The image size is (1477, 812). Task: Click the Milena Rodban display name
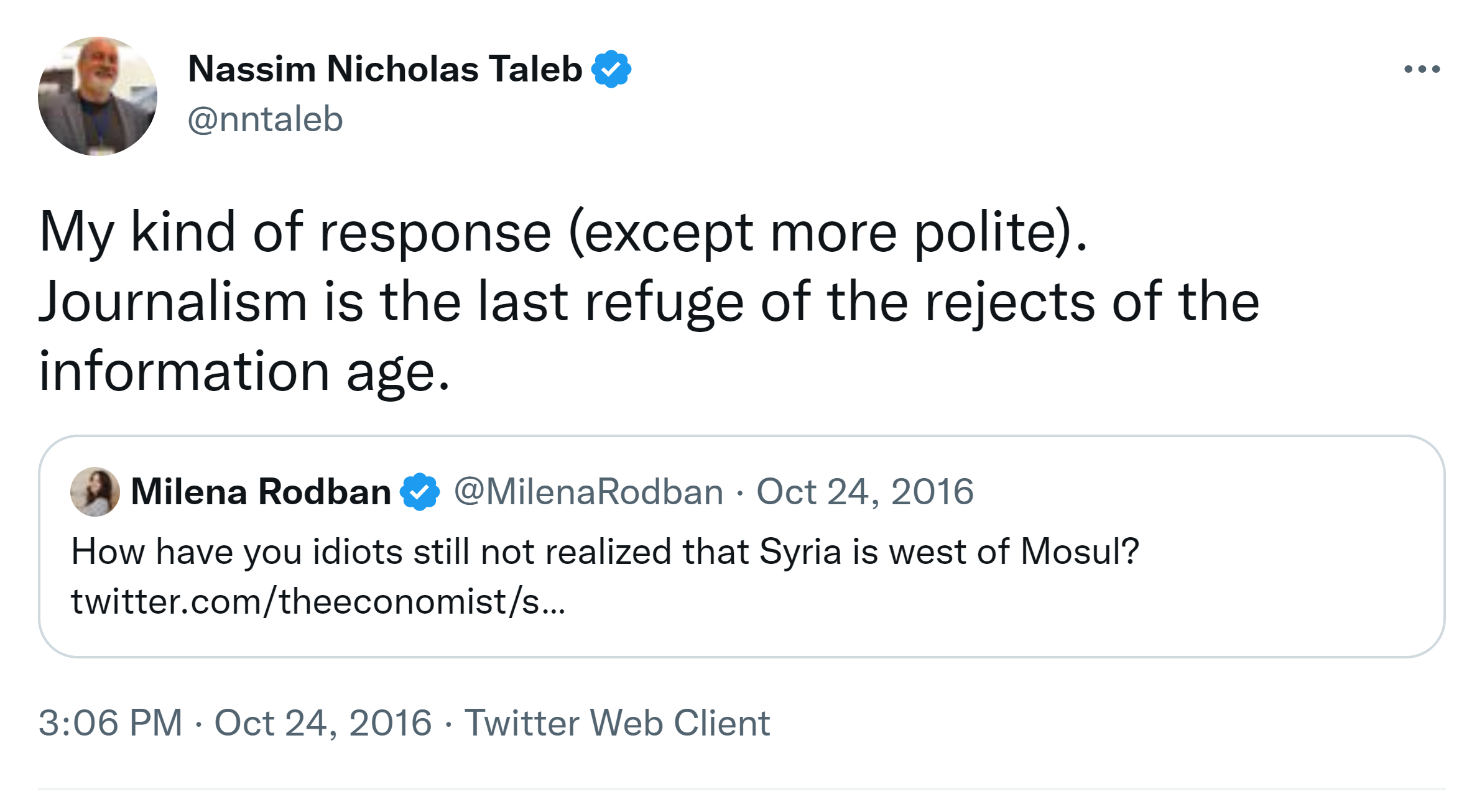pyautogui.click(x=261, y=492)
